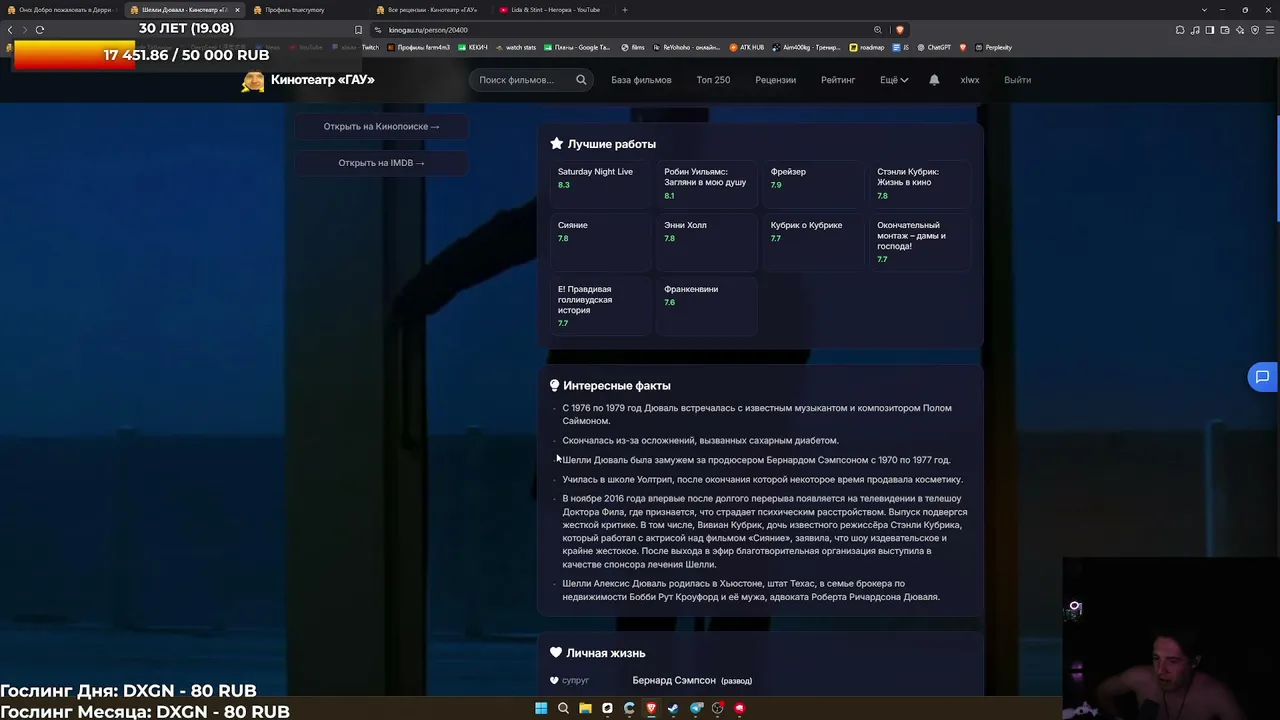Click Бернард Сэмпсон spouse link

pyautogui.click(x=674, y=681)
